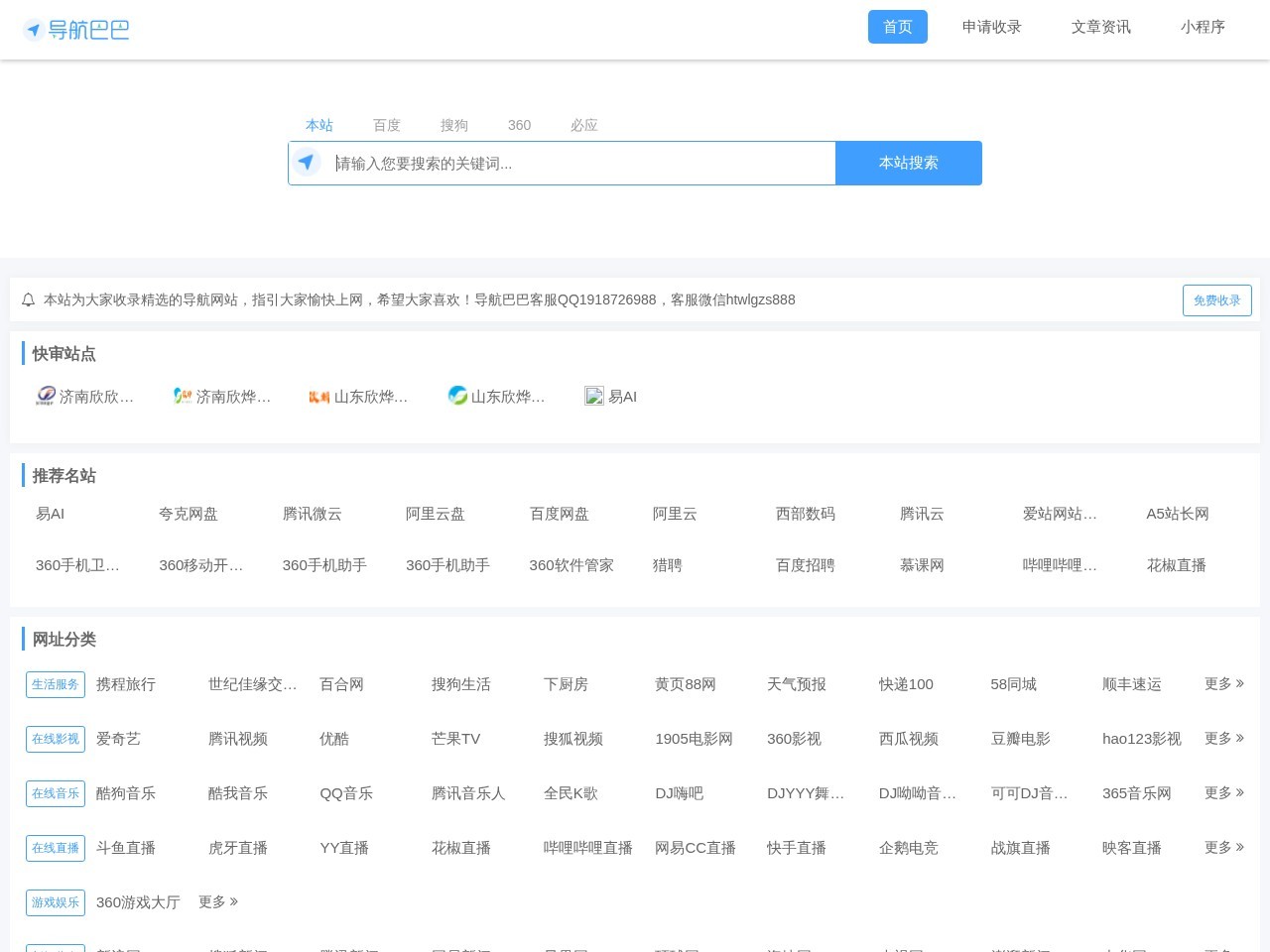Viewport: 1270px width, 952px height.
Task: Open the 生活服务 category tag
Action: pyautogui.click(x=56, y=684)
